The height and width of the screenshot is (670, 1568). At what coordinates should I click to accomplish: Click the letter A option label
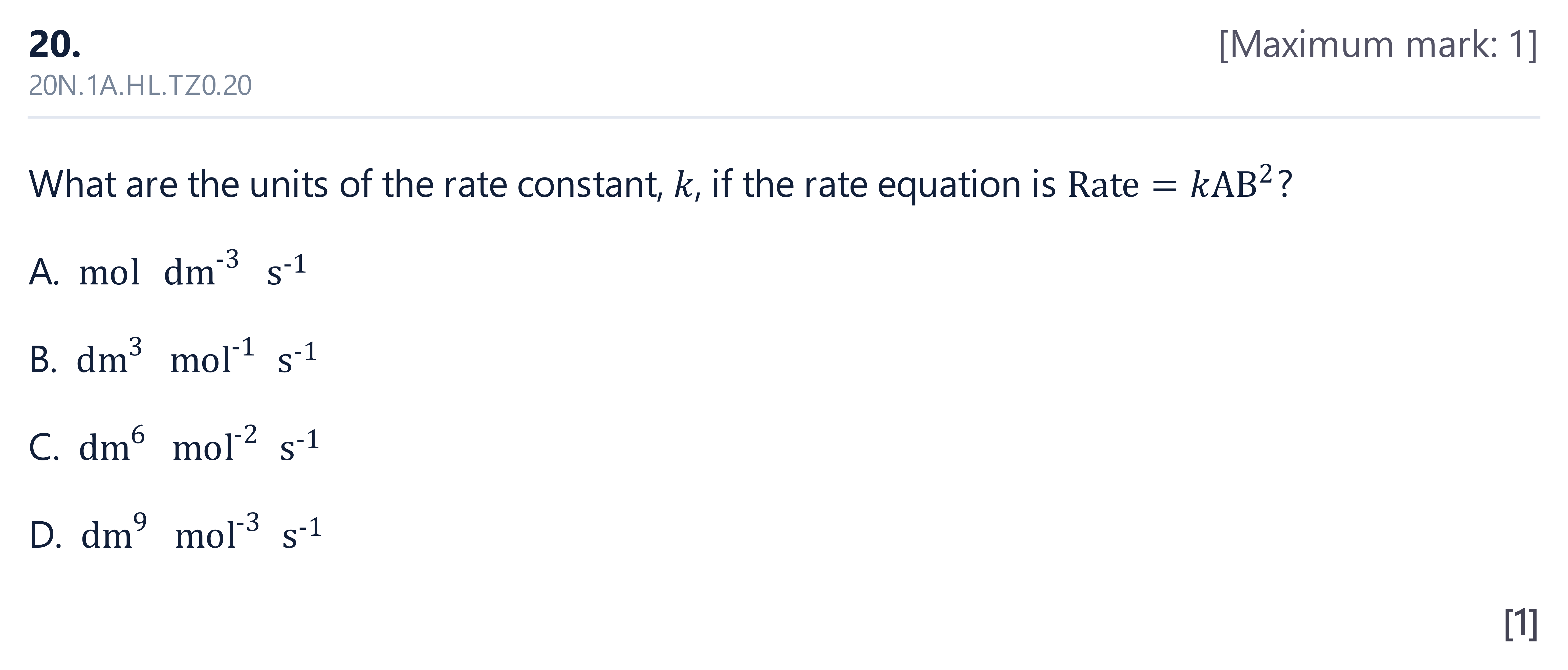[44, 272]
